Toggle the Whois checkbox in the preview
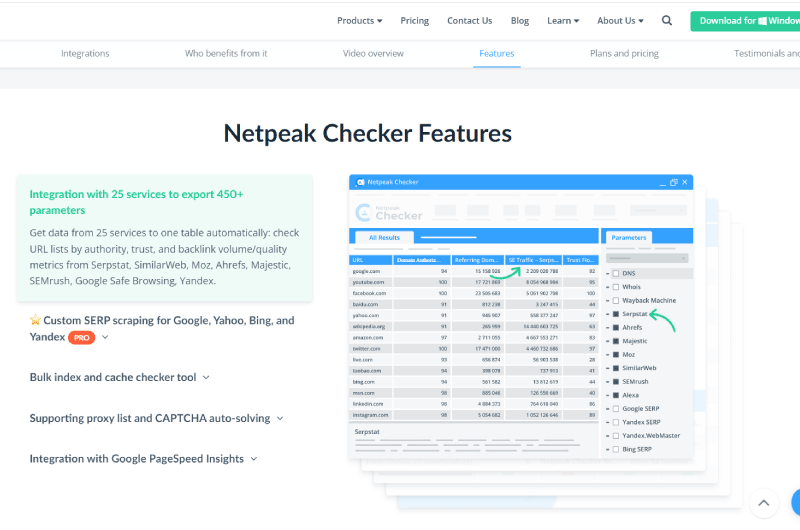Image resolution: width=800 pixels, height=530 pixels. [x=616, y=287]
